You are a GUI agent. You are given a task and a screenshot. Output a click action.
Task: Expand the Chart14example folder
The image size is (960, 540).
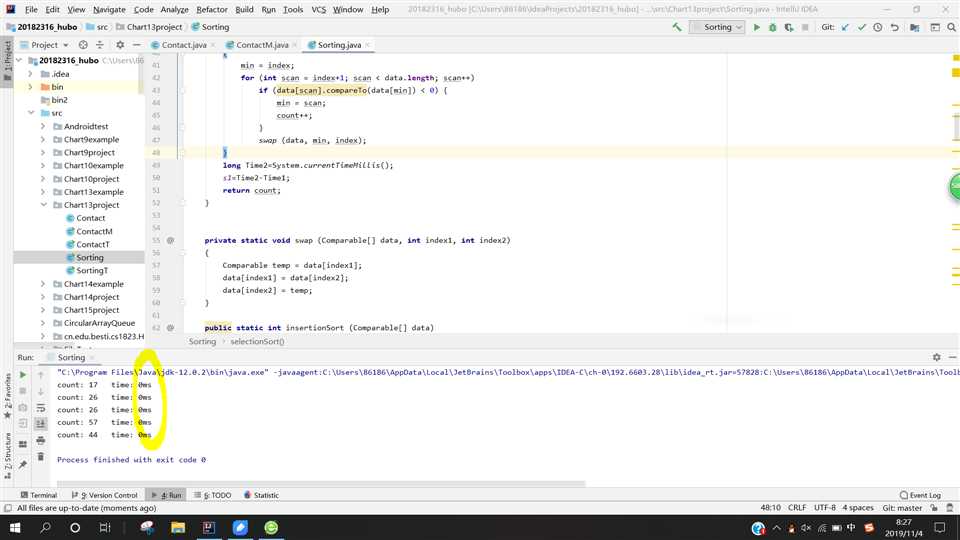43,284
